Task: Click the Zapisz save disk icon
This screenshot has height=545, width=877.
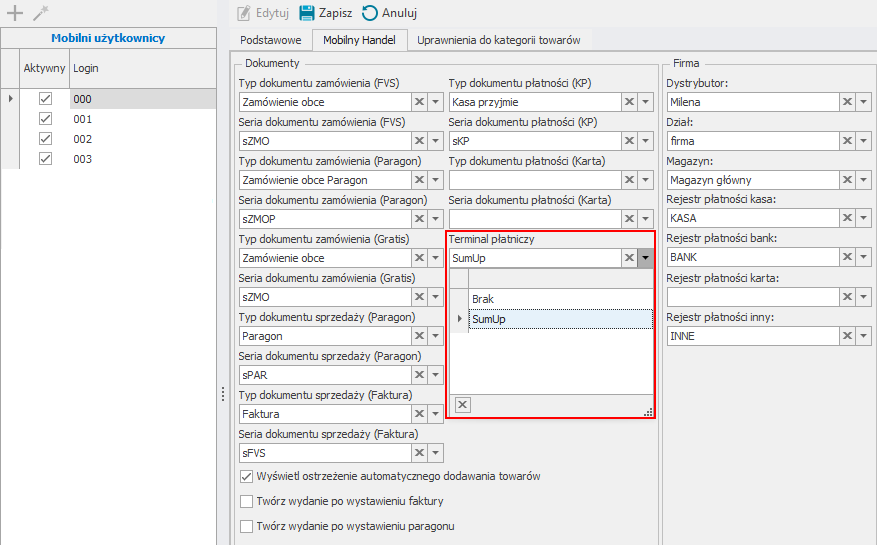Action: point(307,13)
